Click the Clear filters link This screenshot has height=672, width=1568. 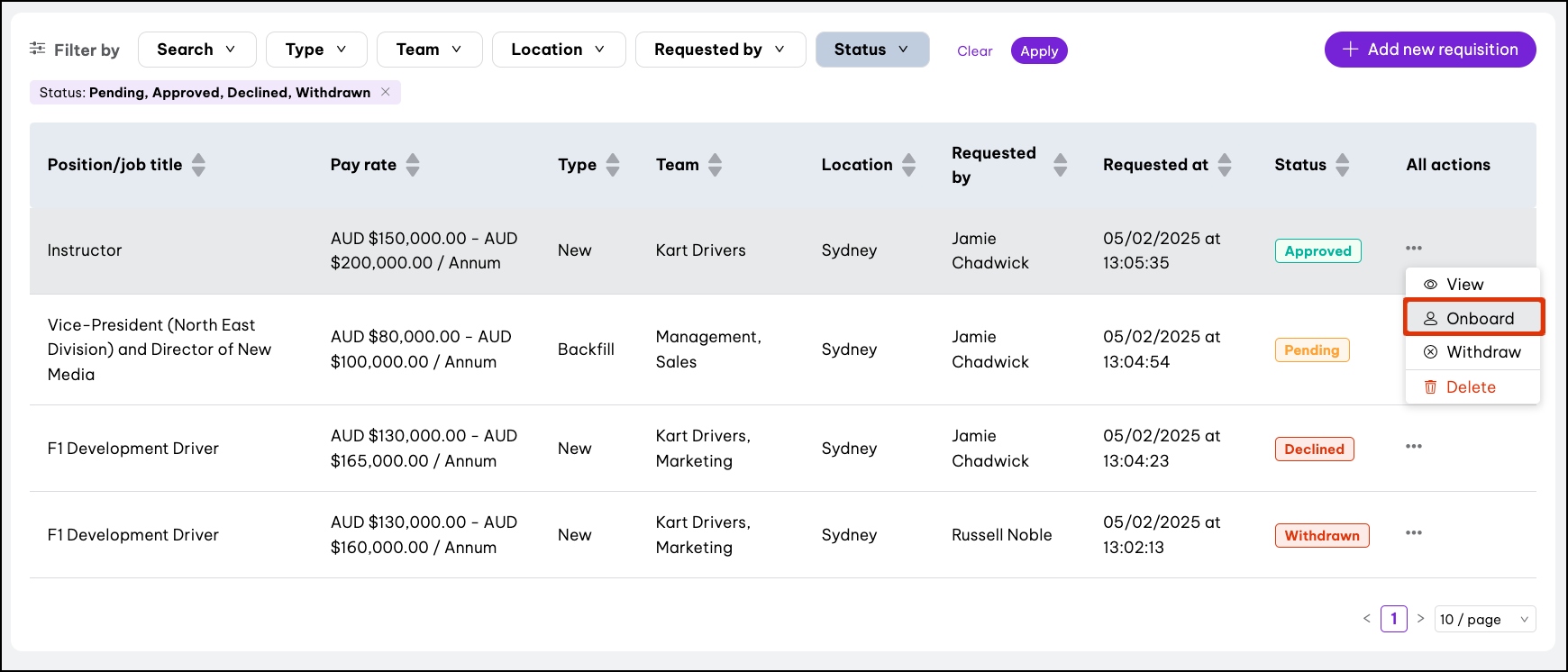[974, 51]
